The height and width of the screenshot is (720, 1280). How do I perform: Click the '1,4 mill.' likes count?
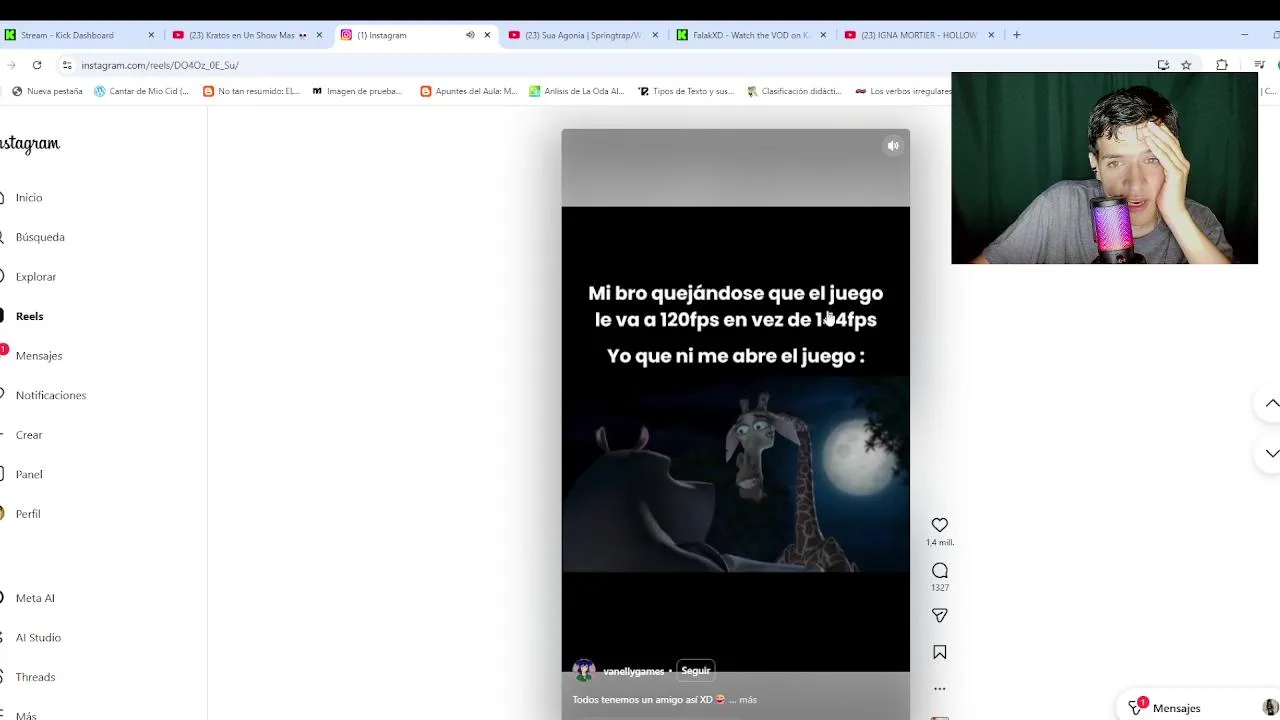[940, 542]
